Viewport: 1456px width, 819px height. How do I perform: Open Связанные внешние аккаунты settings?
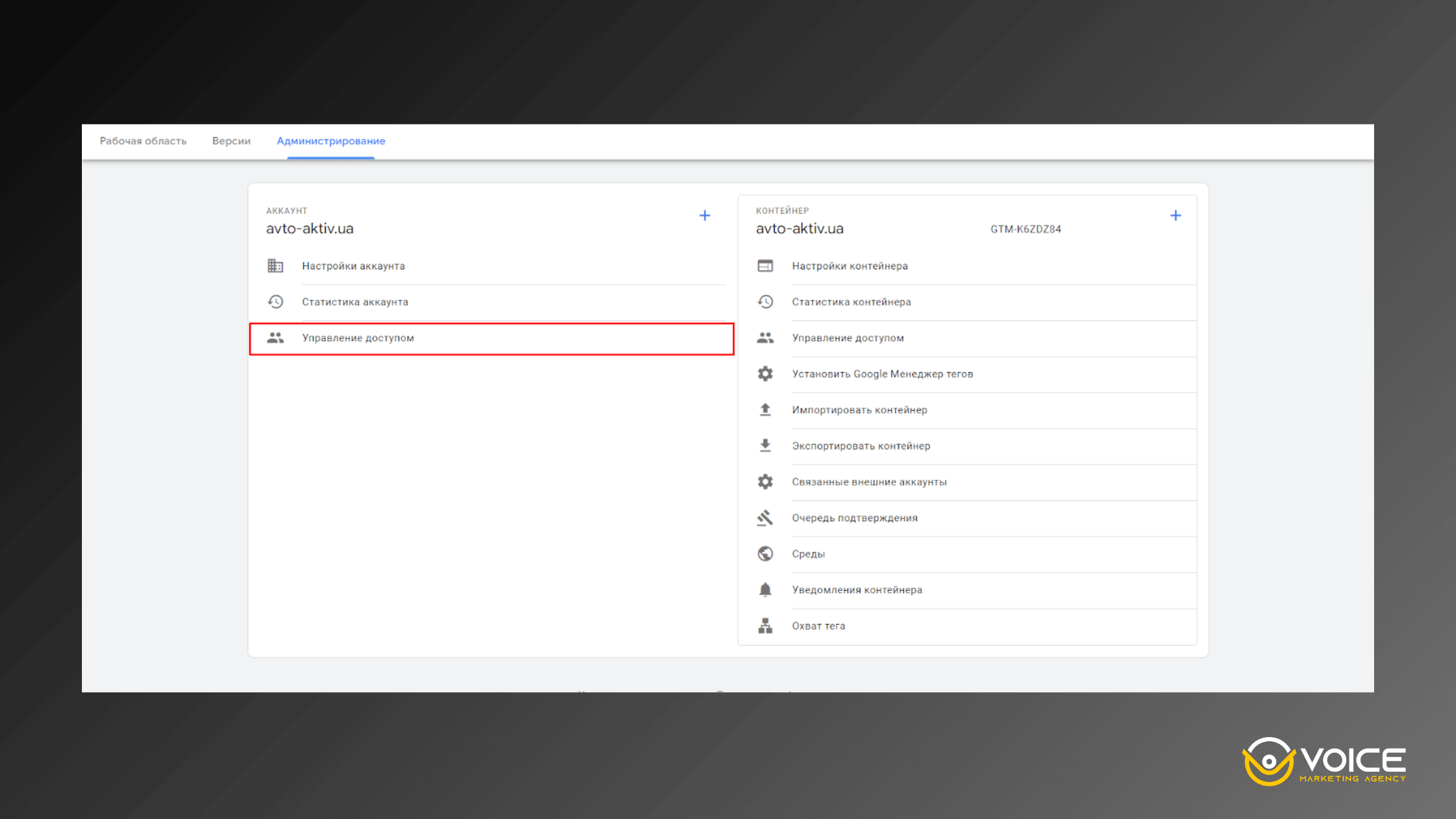pos(869,482)
